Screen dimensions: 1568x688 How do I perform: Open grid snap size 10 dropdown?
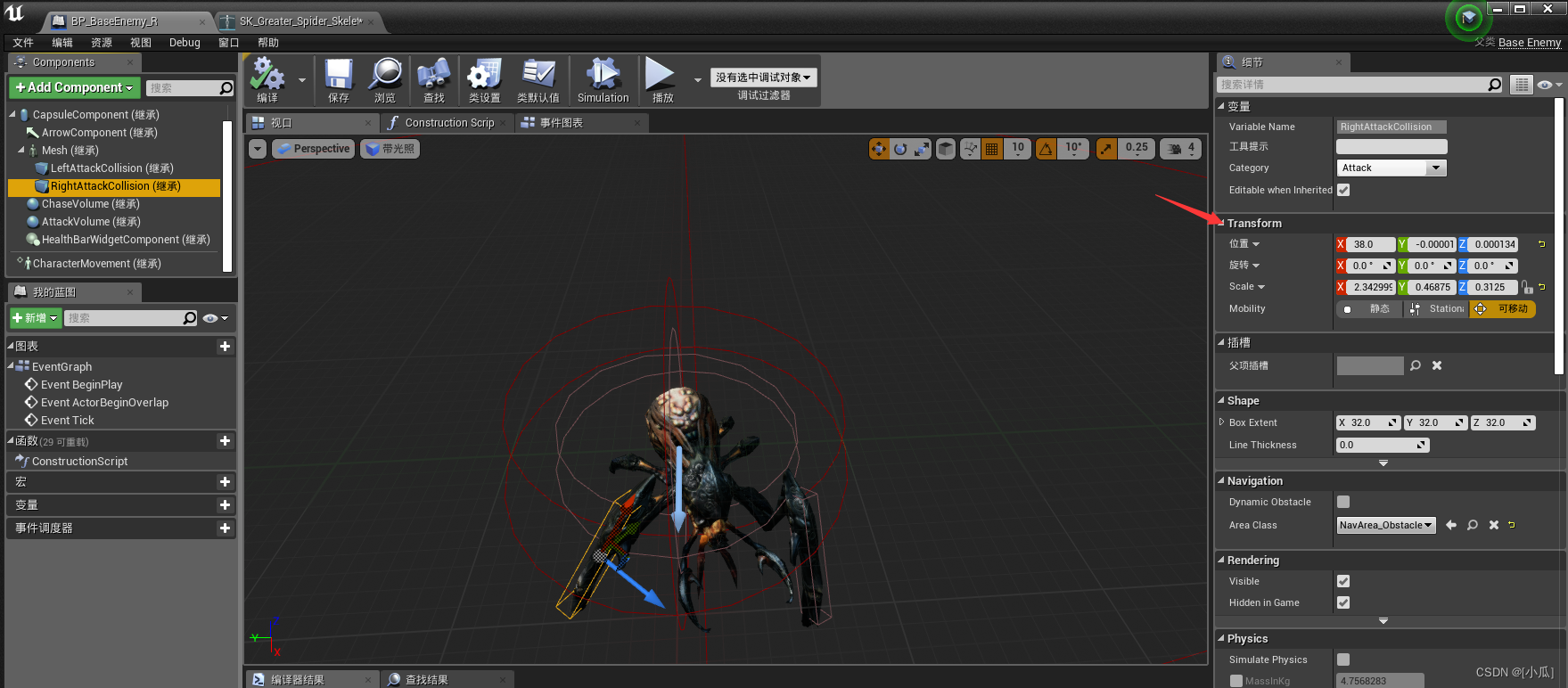(x=1018, y=149)
